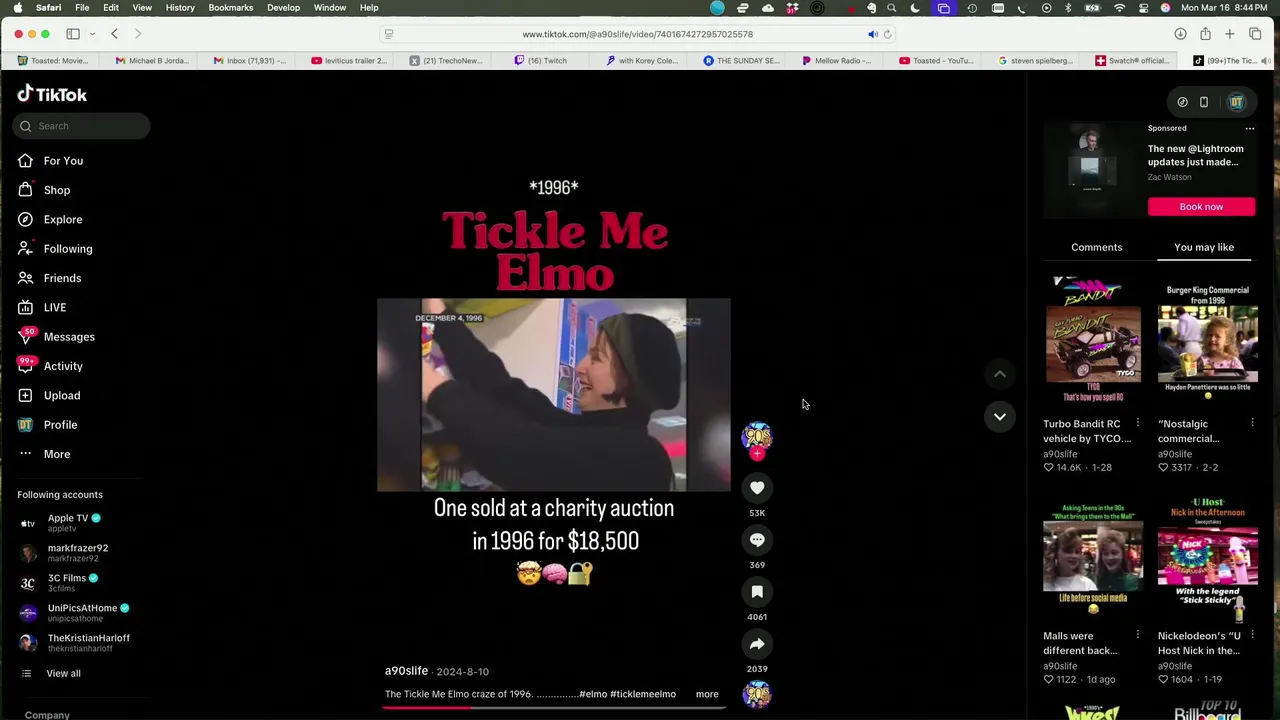Open the Burger King Commercial thumbnail
The width and height of the screenshot is (1280, 720).
tap(1208, 340)
